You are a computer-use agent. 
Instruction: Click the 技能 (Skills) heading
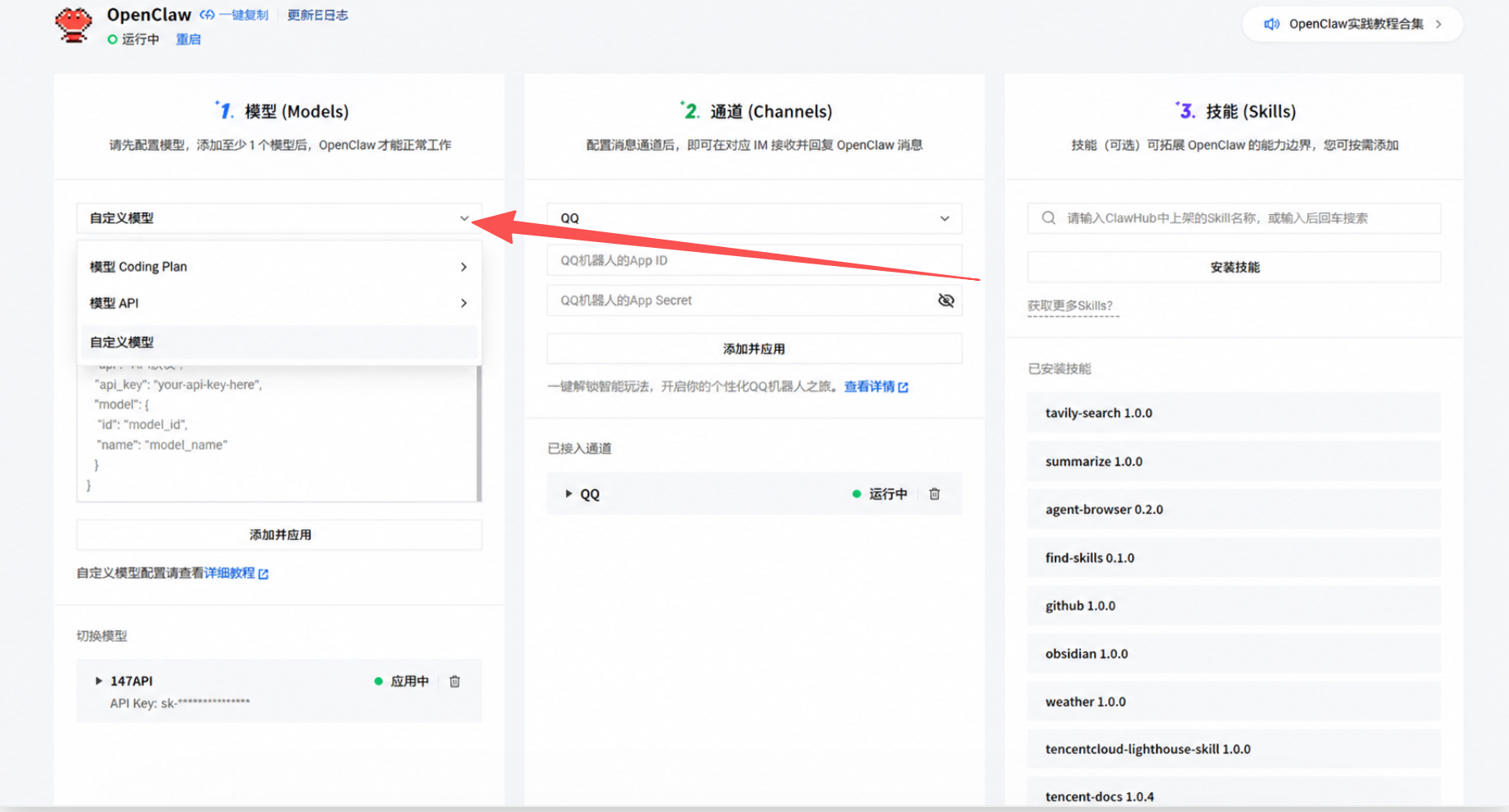click(x=1250, y=111)
